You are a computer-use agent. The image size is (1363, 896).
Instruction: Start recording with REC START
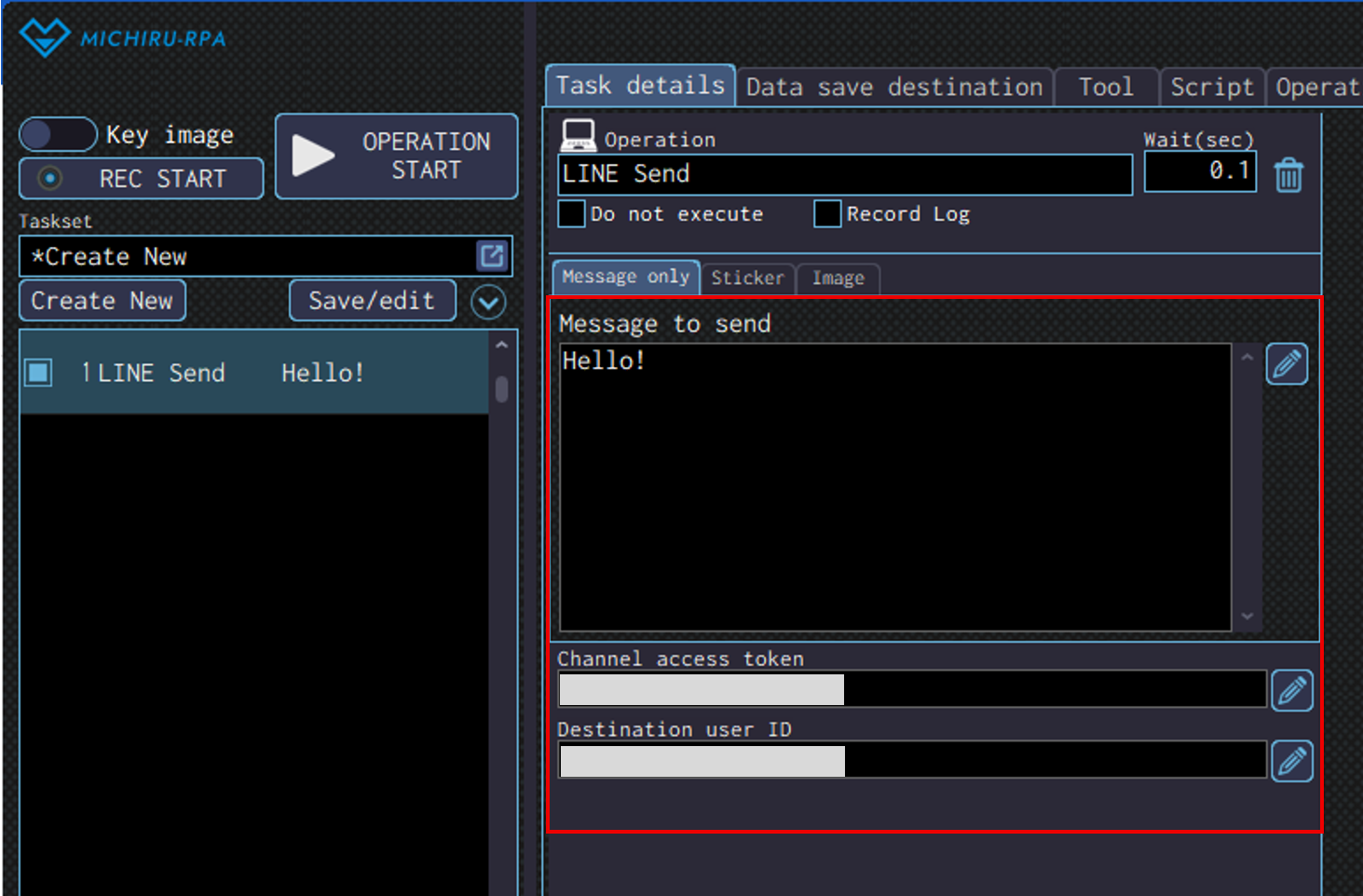[x=142, y=179]
